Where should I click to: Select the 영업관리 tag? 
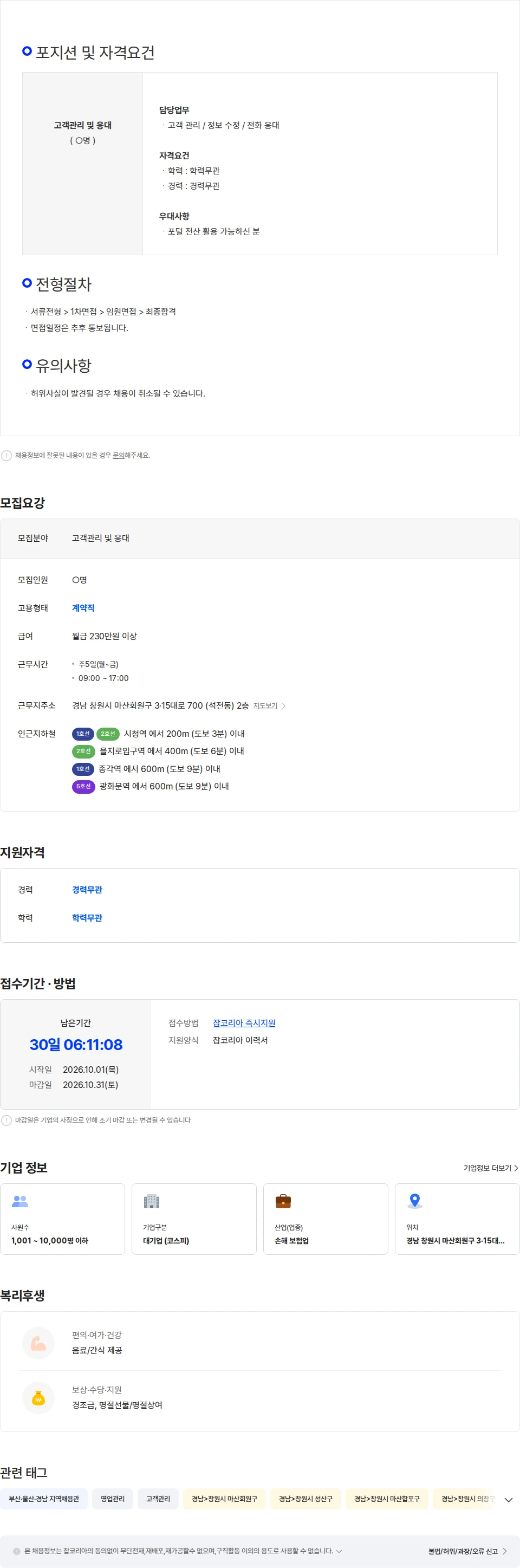coord(113,1499)
